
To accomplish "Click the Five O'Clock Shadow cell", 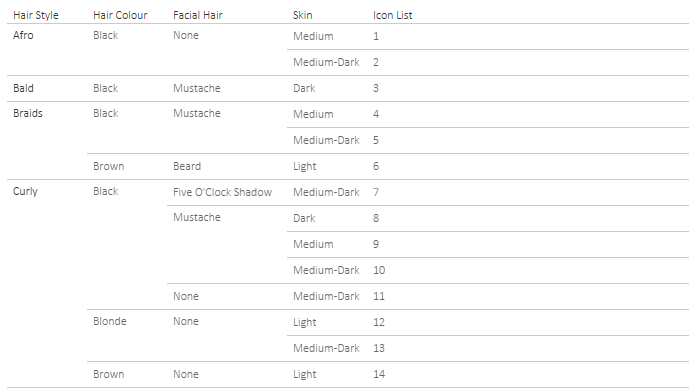I will (x=222, y=192).
